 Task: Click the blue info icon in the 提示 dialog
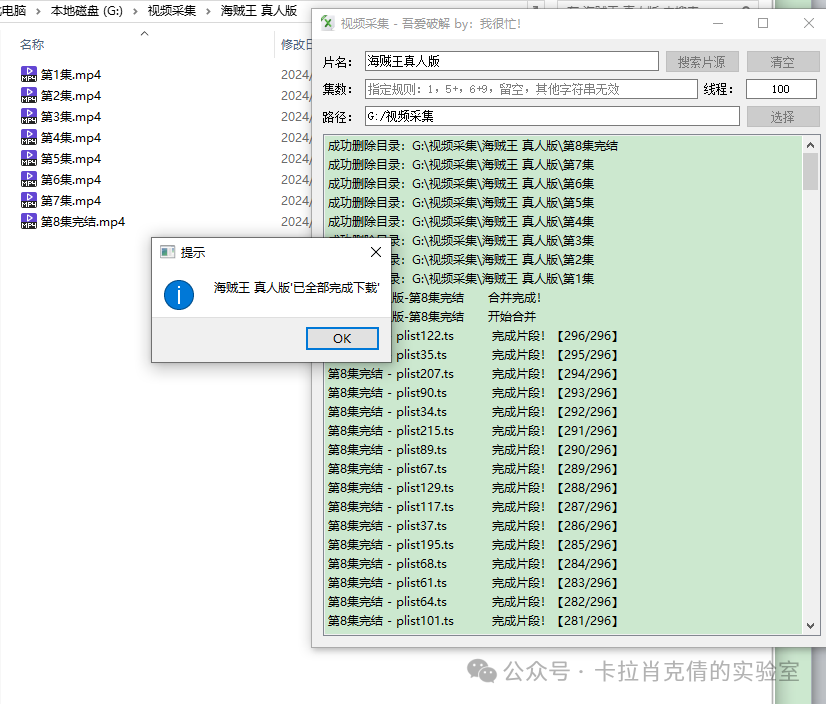click(178, 296)
